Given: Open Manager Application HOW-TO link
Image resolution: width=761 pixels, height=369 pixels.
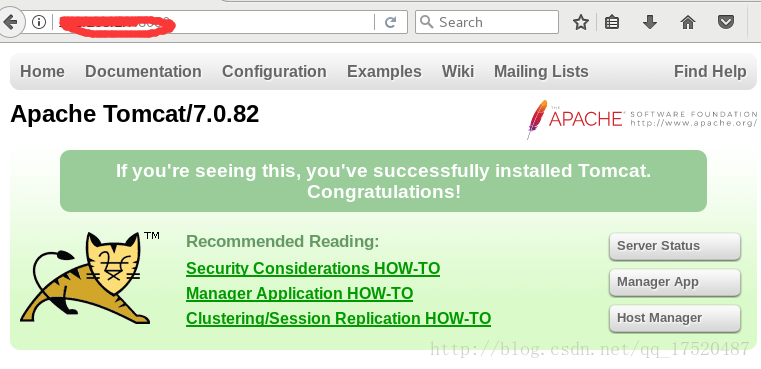Looking at the screenshot, I should point(299,293).
